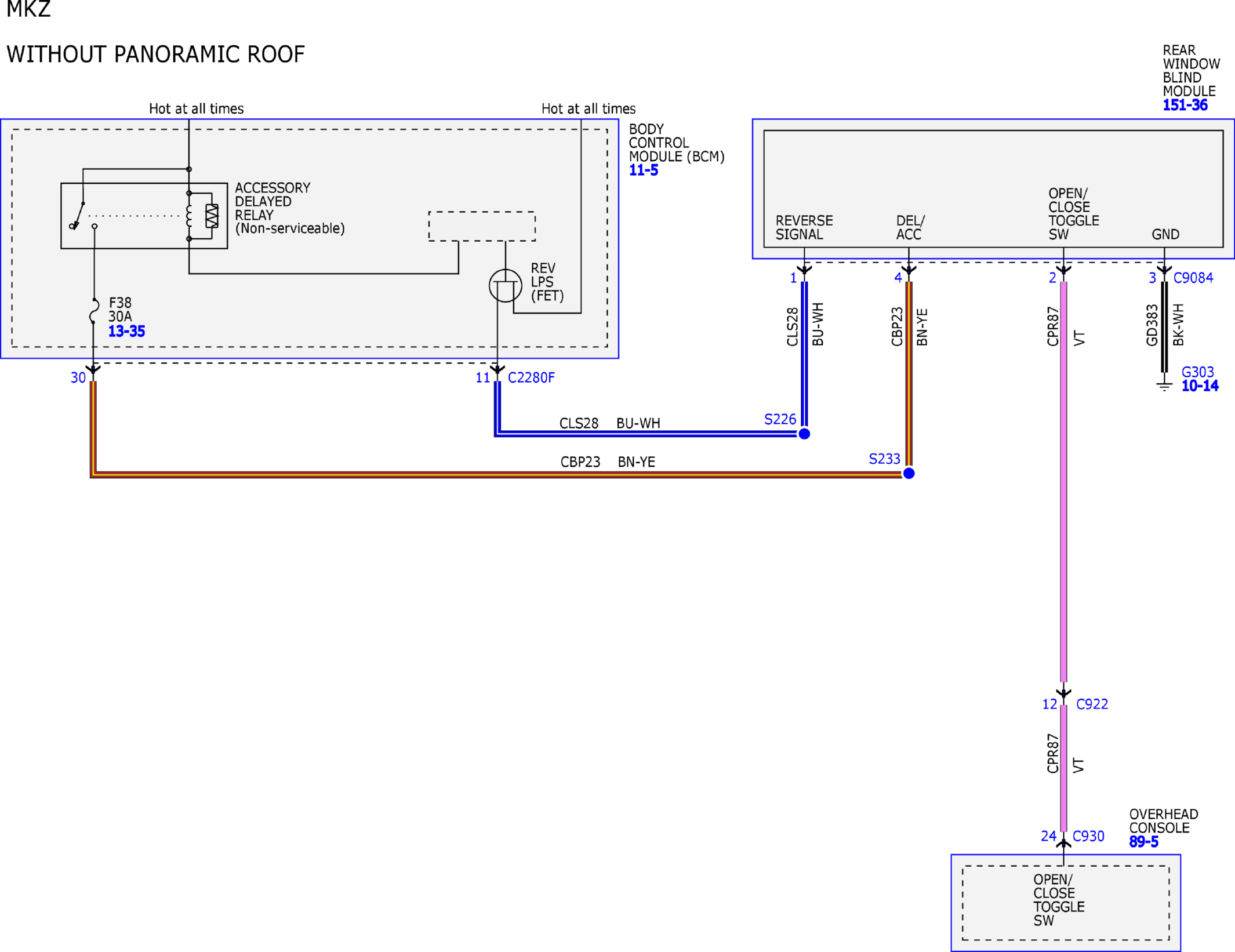Click the BK-WH wire color label
1235x952 pixels.
pos(1179,325)
